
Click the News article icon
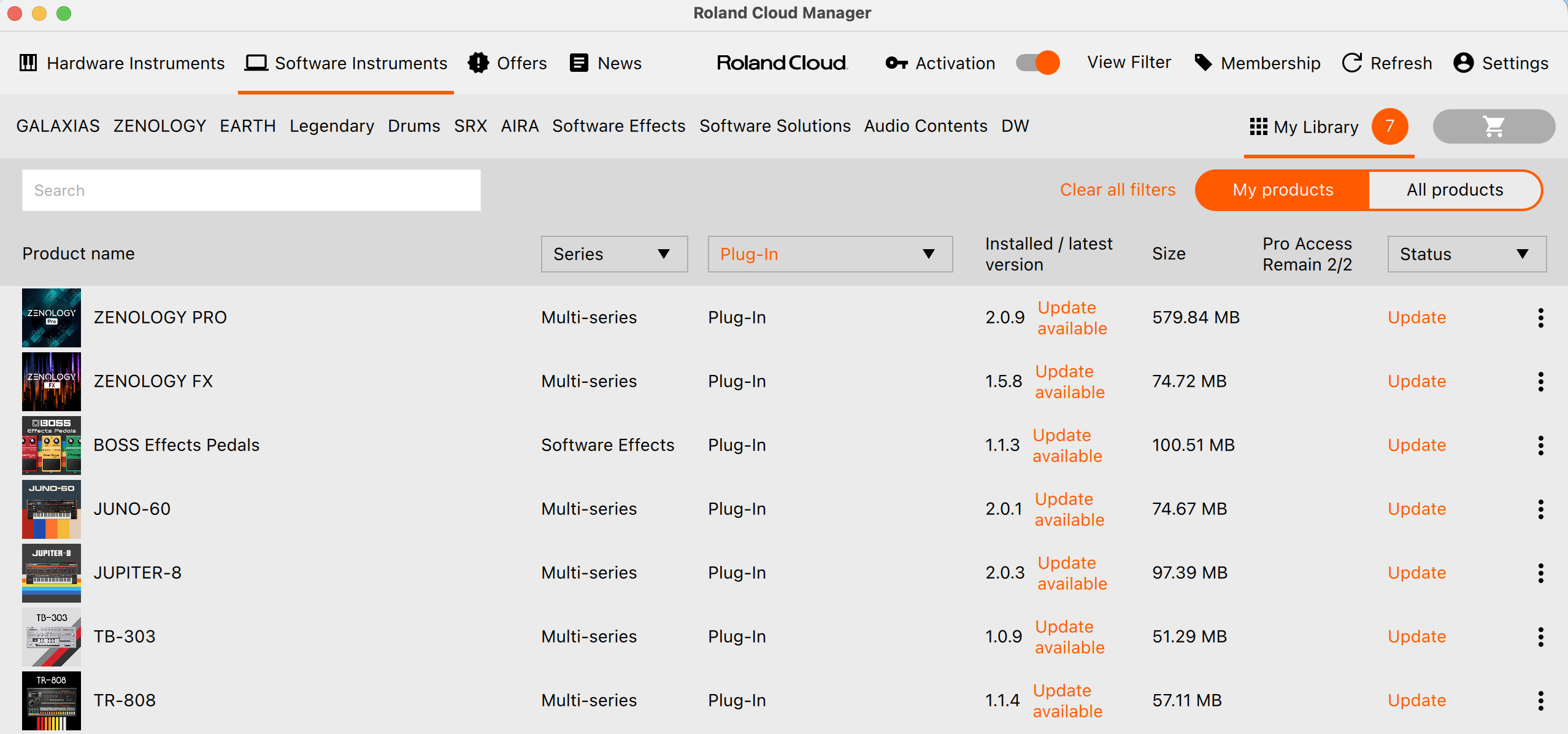pyautogui.click(x=578, y=63)
